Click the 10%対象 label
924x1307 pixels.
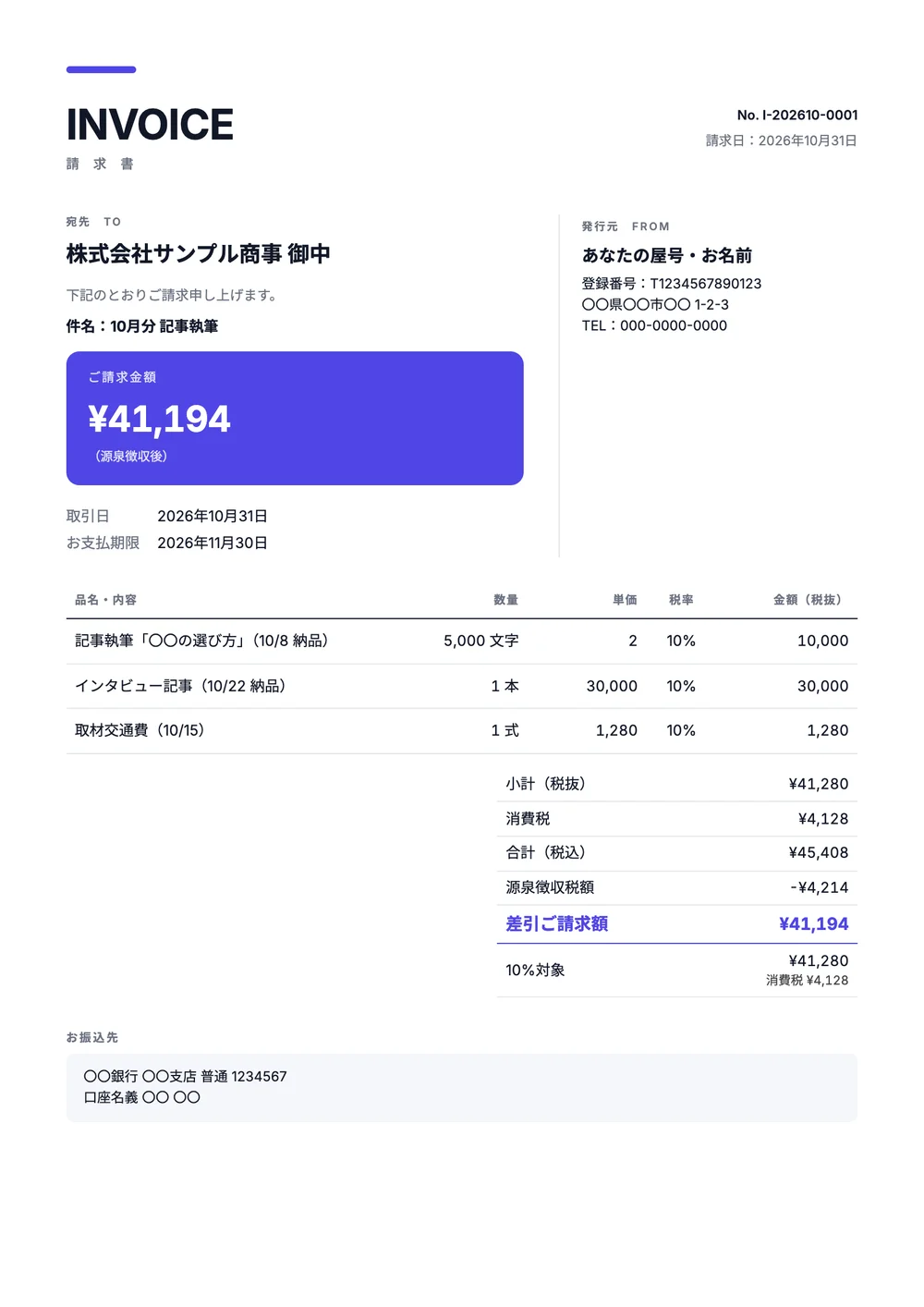535,971
